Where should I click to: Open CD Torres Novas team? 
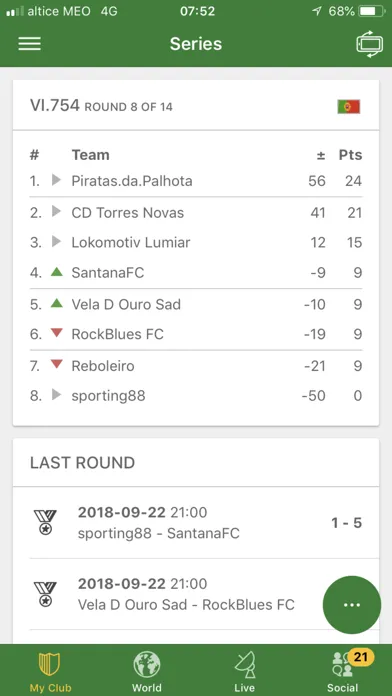(196, 213)
